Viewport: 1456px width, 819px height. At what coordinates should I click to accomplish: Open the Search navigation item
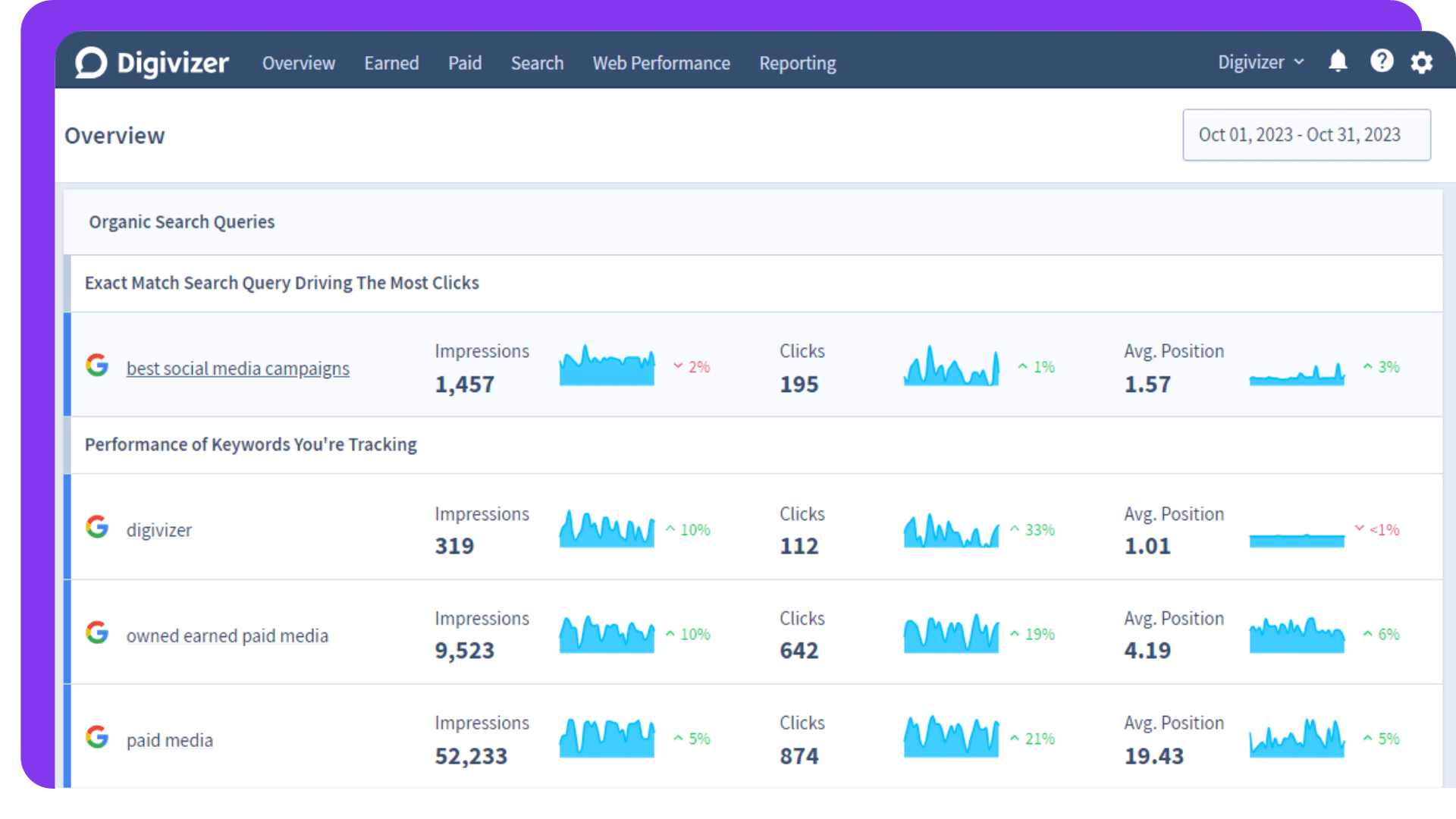tap(537, 63)
